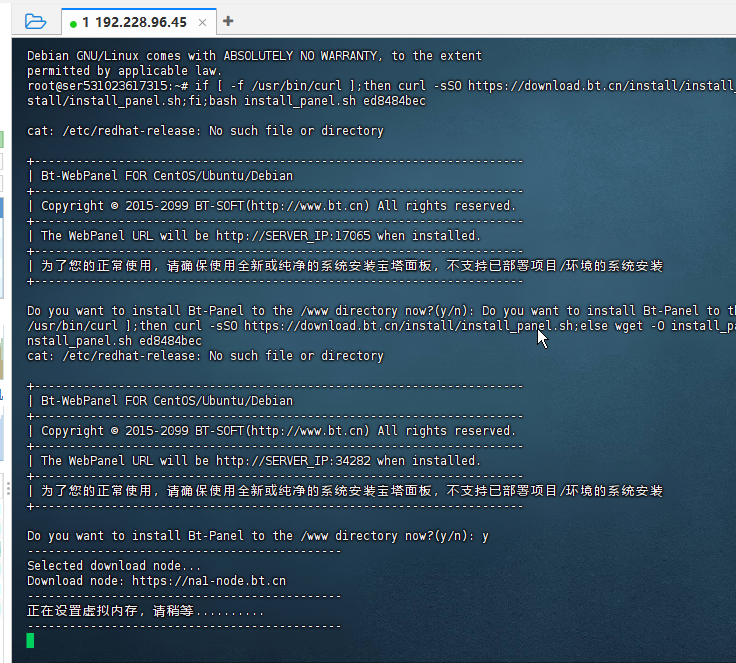
Task: Click the green connection status dot
Action: (73, 24)
